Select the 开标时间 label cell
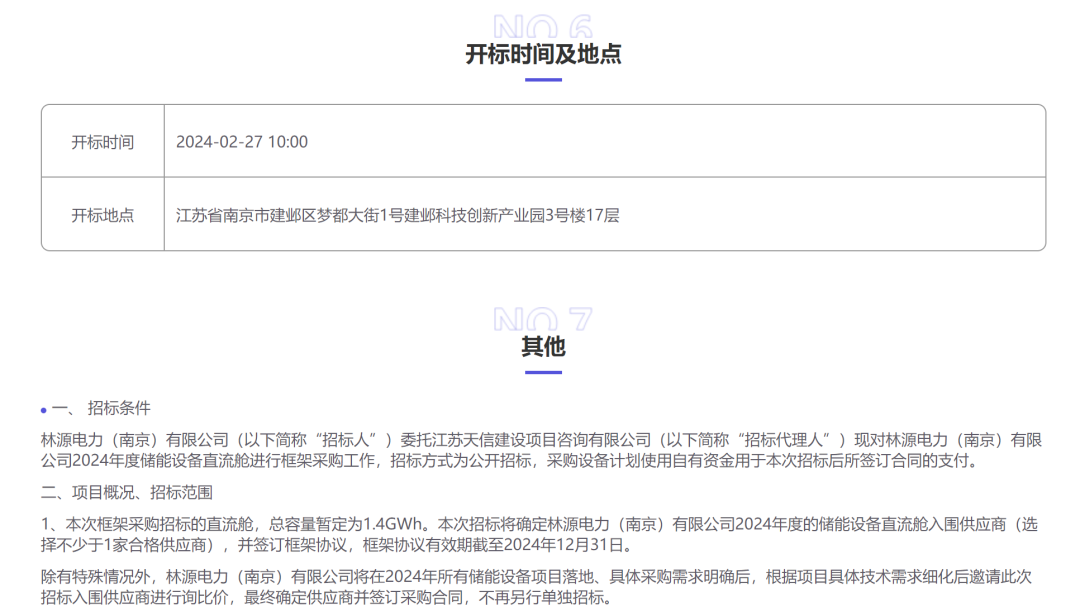 click(x=103, y=142)
